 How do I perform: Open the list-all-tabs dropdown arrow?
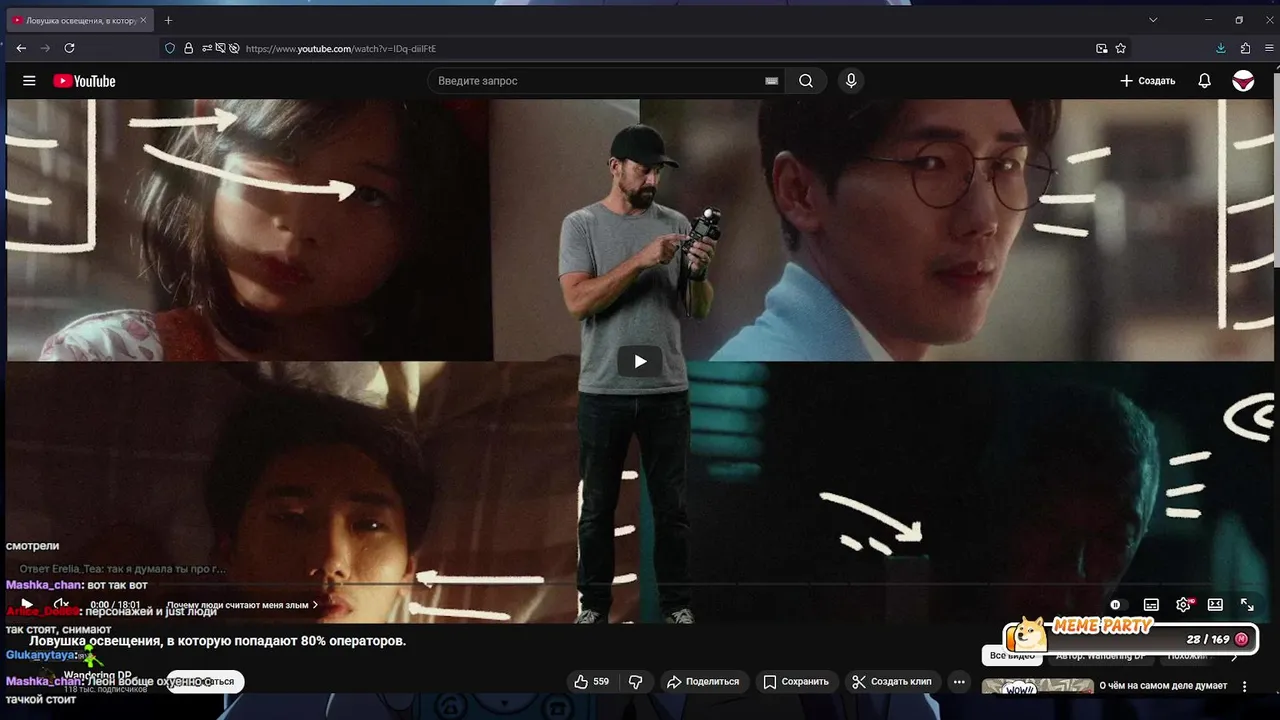click(1153, 20)
